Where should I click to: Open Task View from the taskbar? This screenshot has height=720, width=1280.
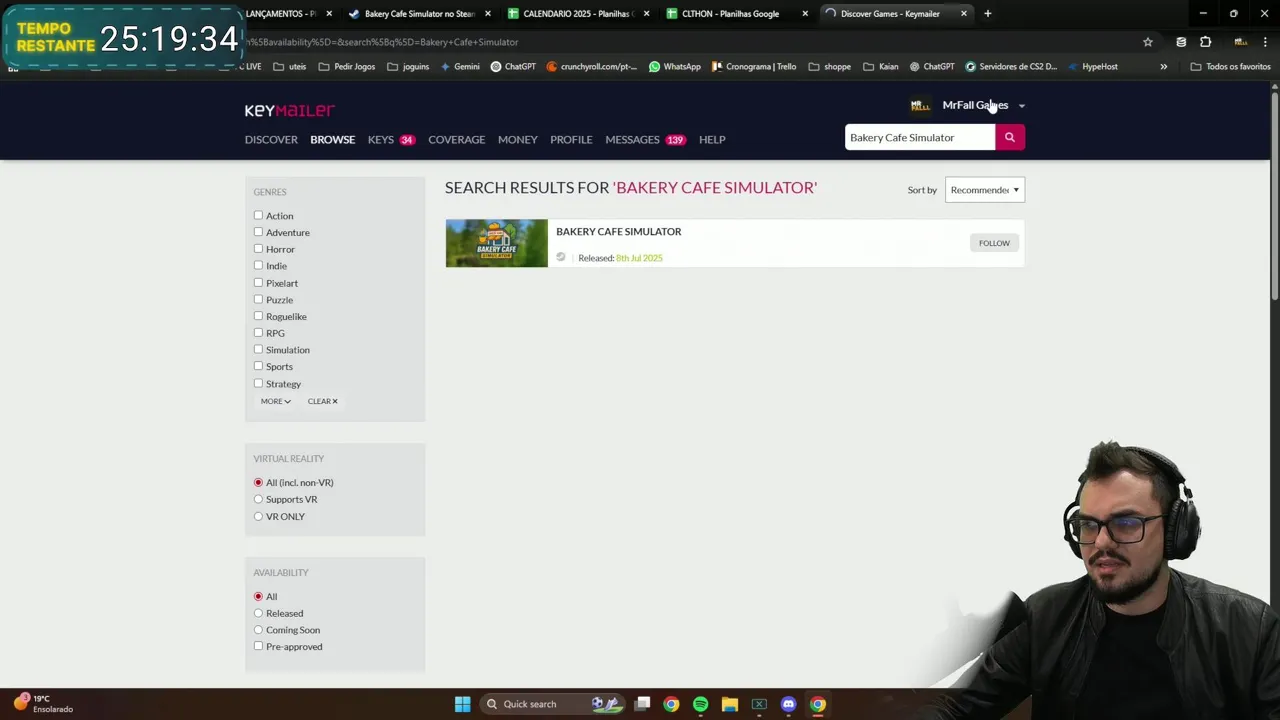click(x=643, y=704)
